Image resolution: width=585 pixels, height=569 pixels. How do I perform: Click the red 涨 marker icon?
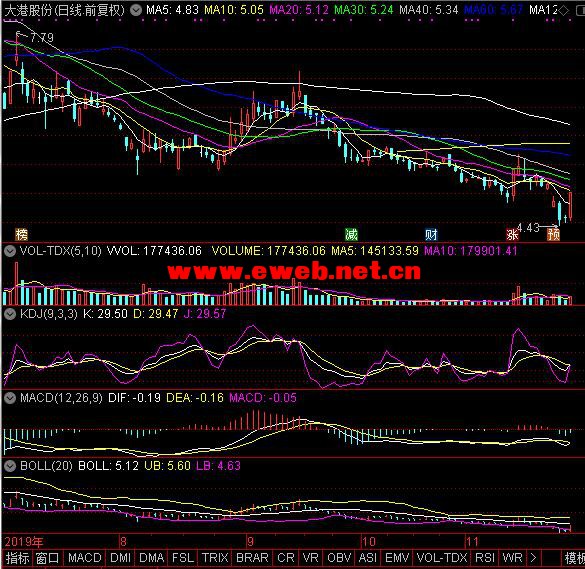[512, 235]
